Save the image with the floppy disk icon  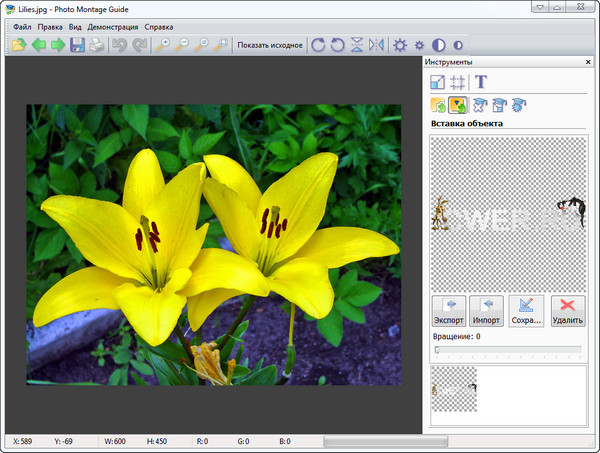(x=77, y=45)
